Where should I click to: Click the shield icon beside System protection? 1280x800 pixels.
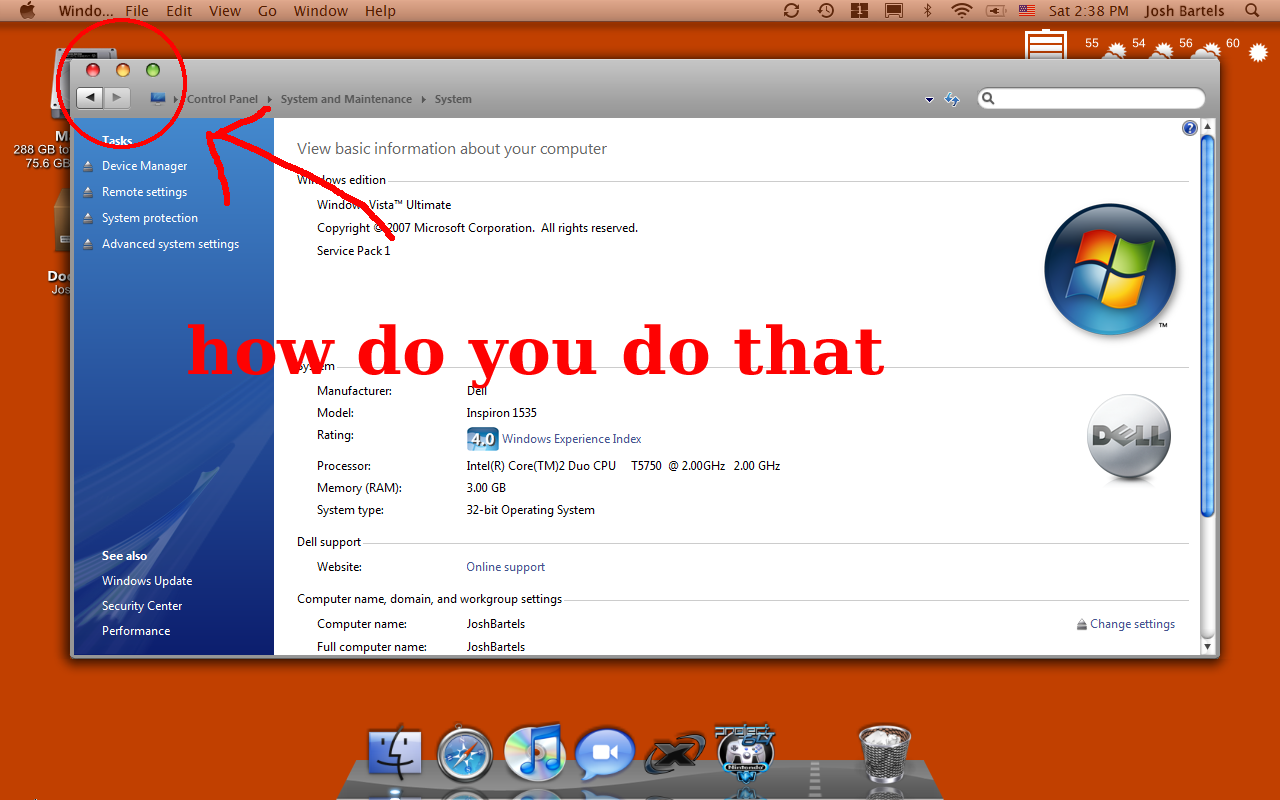[x=89, y=218]
